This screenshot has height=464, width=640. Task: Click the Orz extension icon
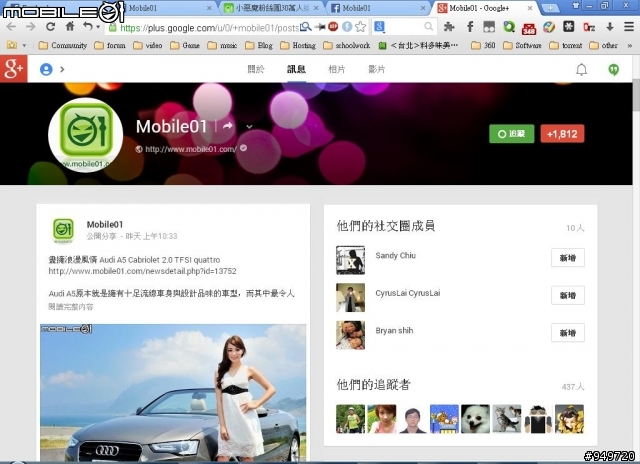coord(589,27)
